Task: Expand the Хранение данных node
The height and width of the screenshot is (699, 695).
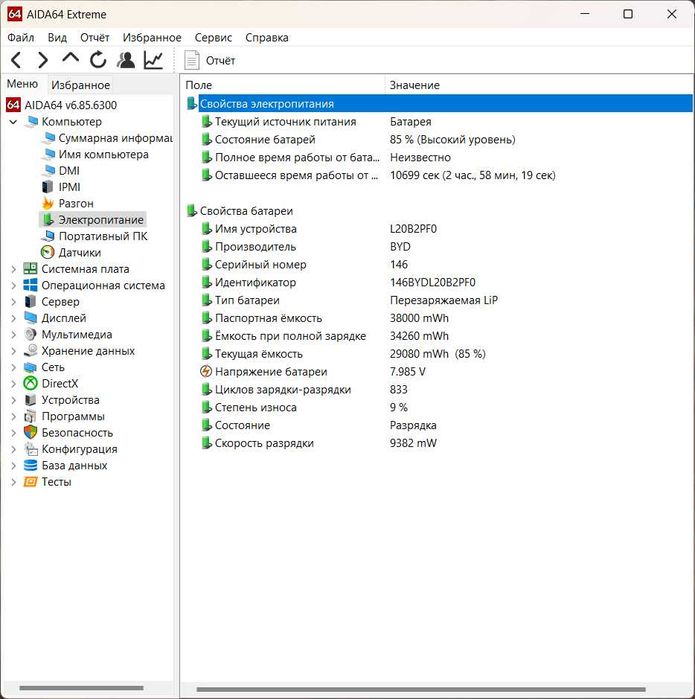Action: pos(13,351)
